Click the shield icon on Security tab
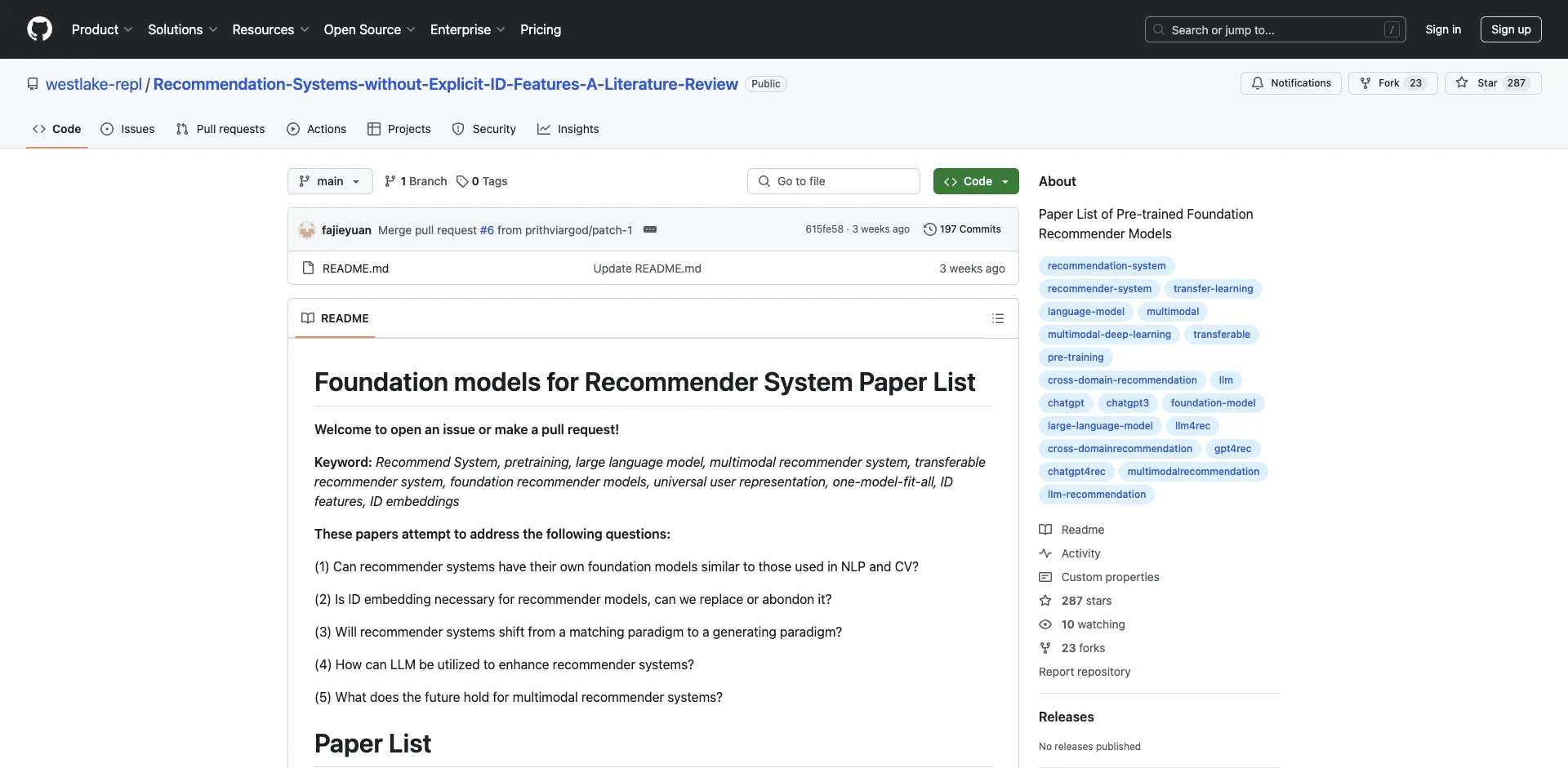The image size is (1568, 768). [458, 129]
